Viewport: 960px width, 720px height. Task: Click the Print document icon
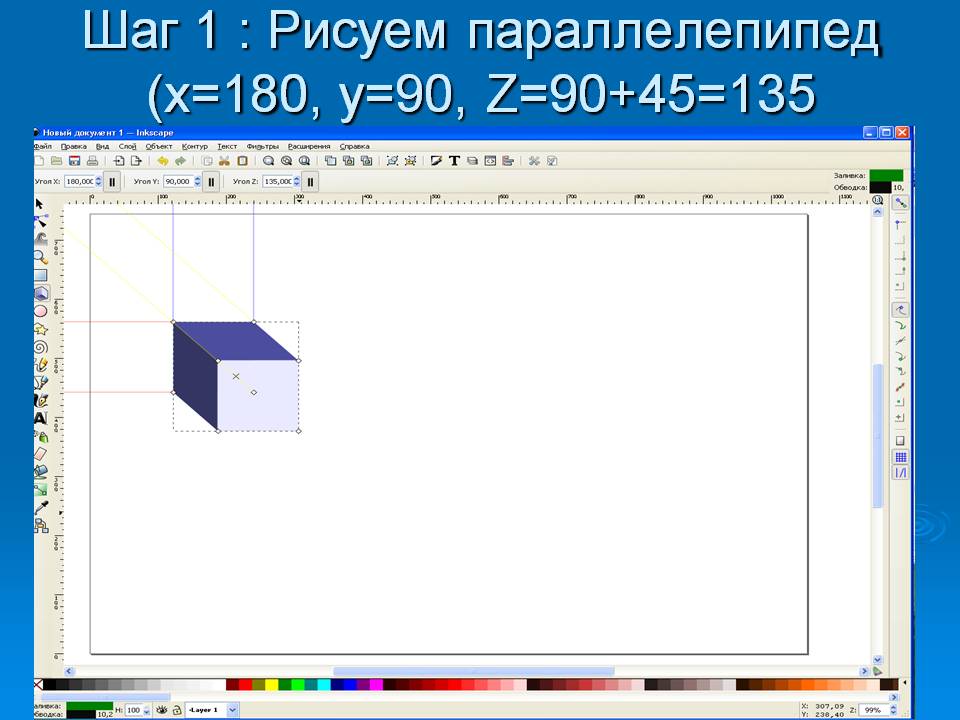coord(92,160)
